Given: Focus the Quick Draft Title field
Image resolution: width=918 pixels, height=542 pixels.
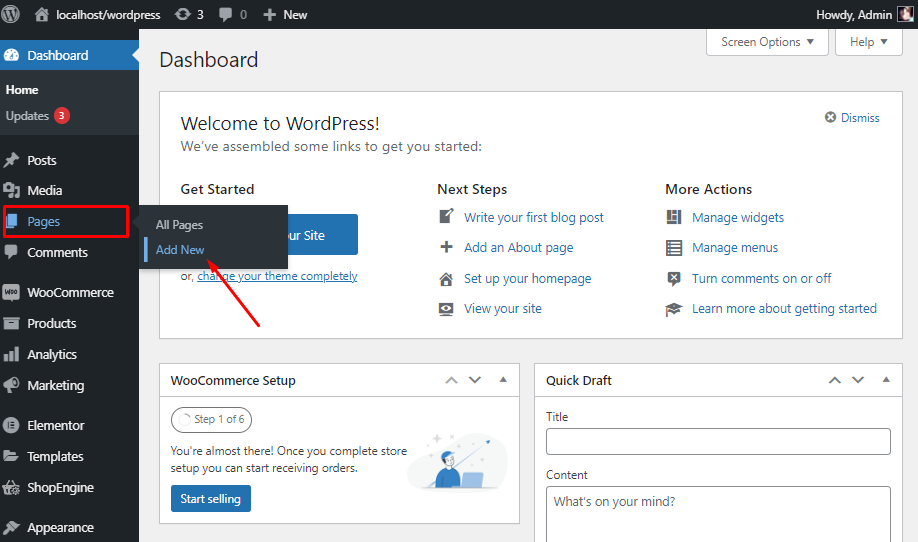Looking at the screenshot, I should 718,441.
